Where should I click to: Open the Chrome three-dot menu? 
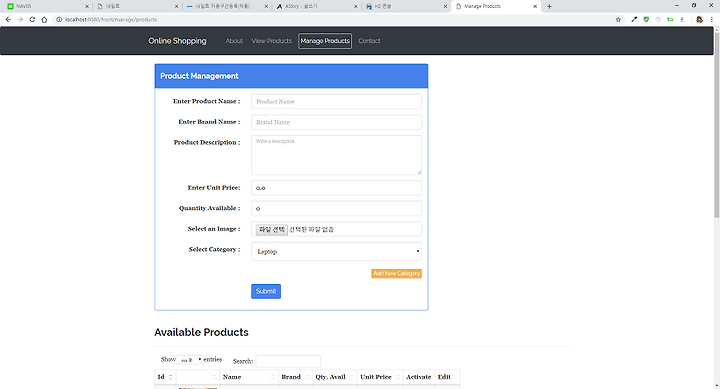coord(712,19)
